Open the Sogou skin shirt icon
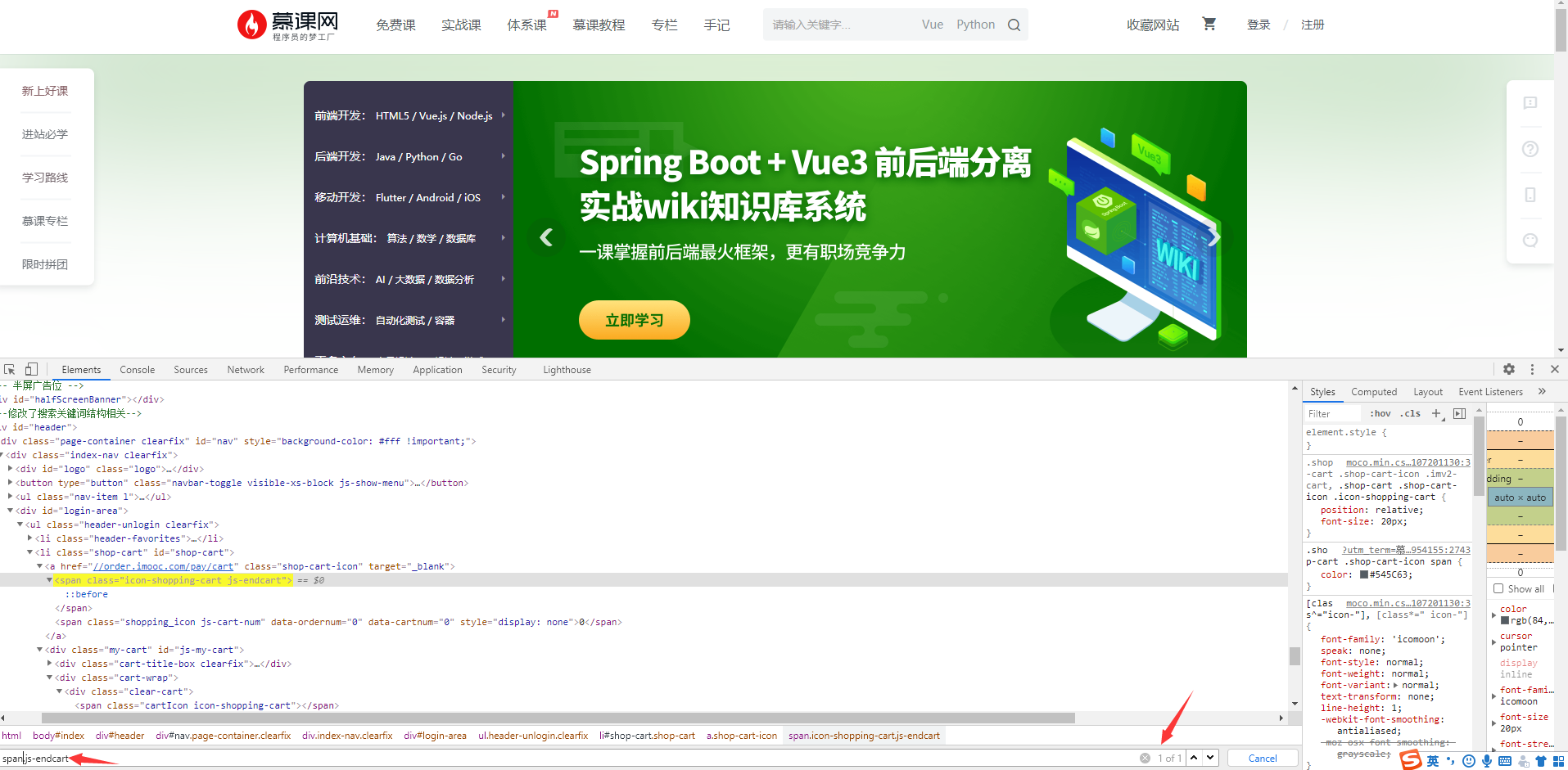This screenshot has height=770, width=1568. click(1540, 761)
